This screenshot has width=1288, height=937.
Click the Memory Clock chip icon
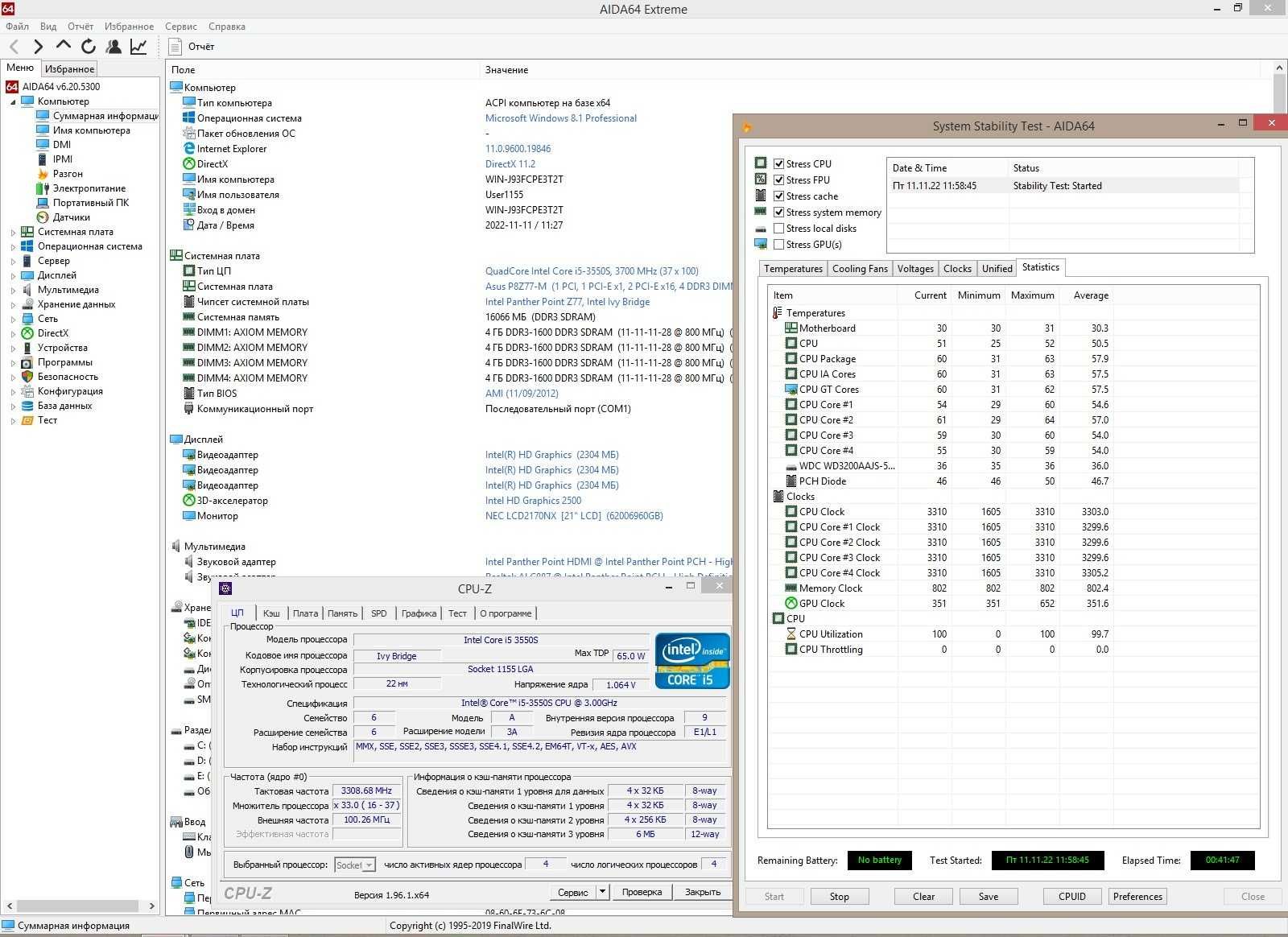pos(791,588)
